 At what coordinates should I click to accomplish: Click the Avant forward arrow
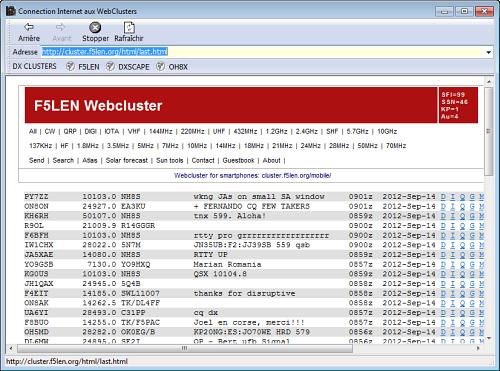point(62,32)
